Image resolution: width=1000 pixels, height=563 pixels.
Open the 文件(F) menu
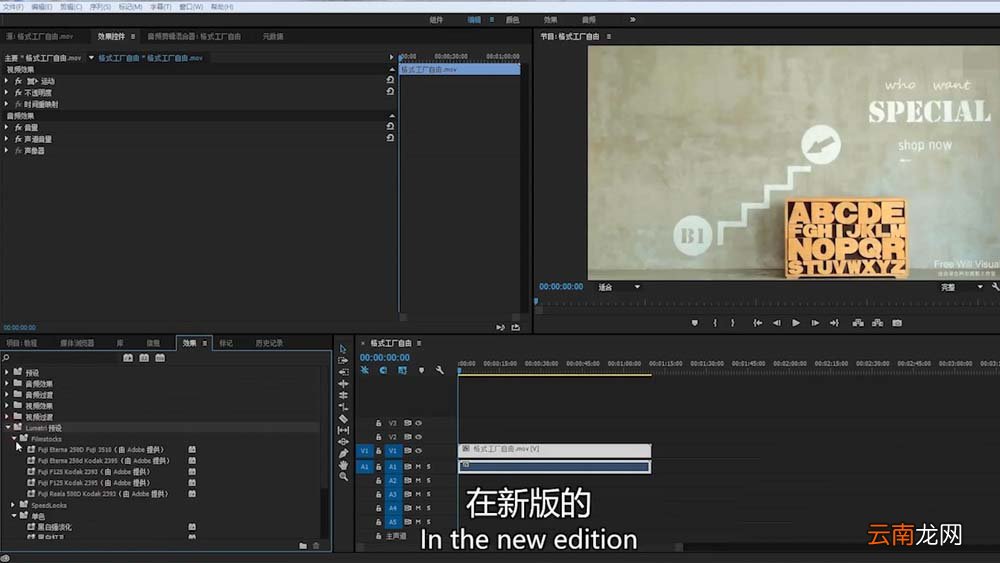(x=13, y=6)
